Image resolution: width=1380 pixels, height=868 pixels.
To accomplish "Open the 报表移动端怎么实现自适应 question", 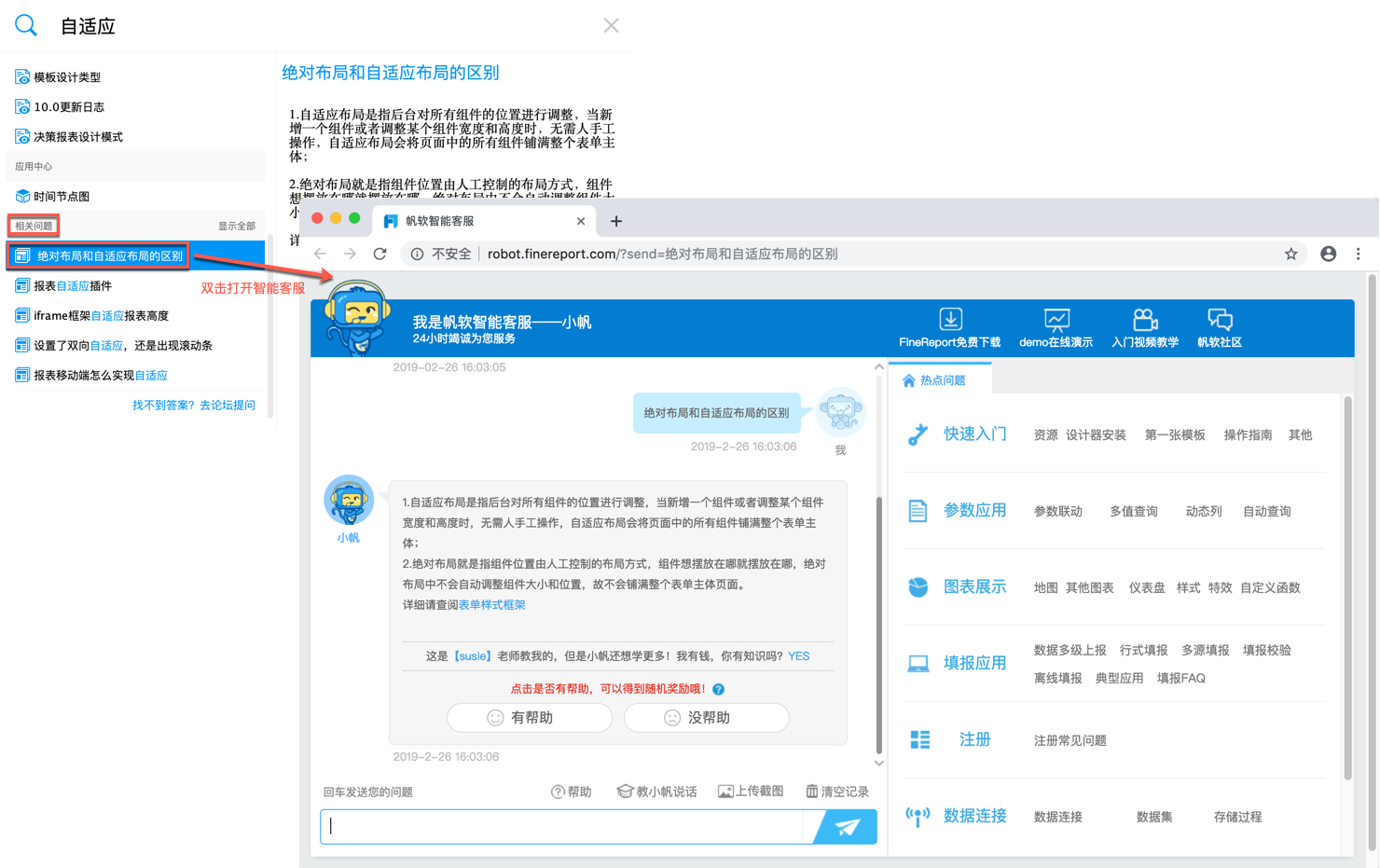I will (91, 376).
